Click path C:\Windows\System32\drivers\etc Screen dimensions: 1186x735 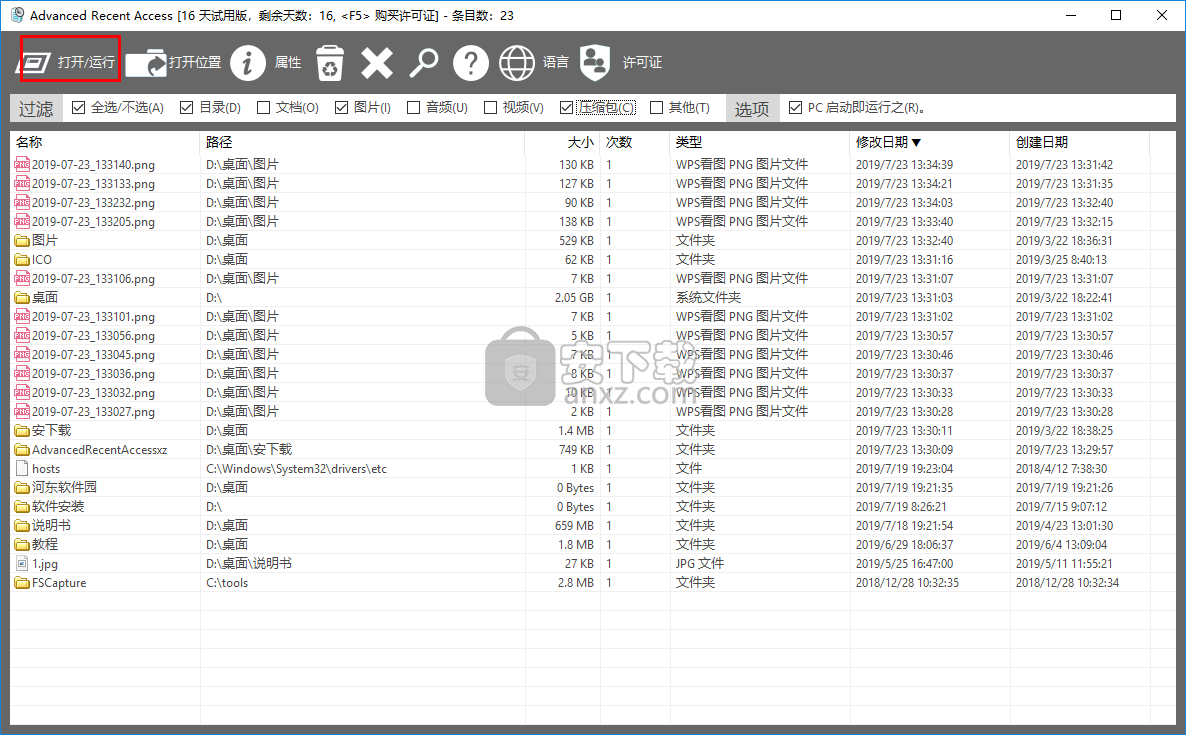(296, 469)
